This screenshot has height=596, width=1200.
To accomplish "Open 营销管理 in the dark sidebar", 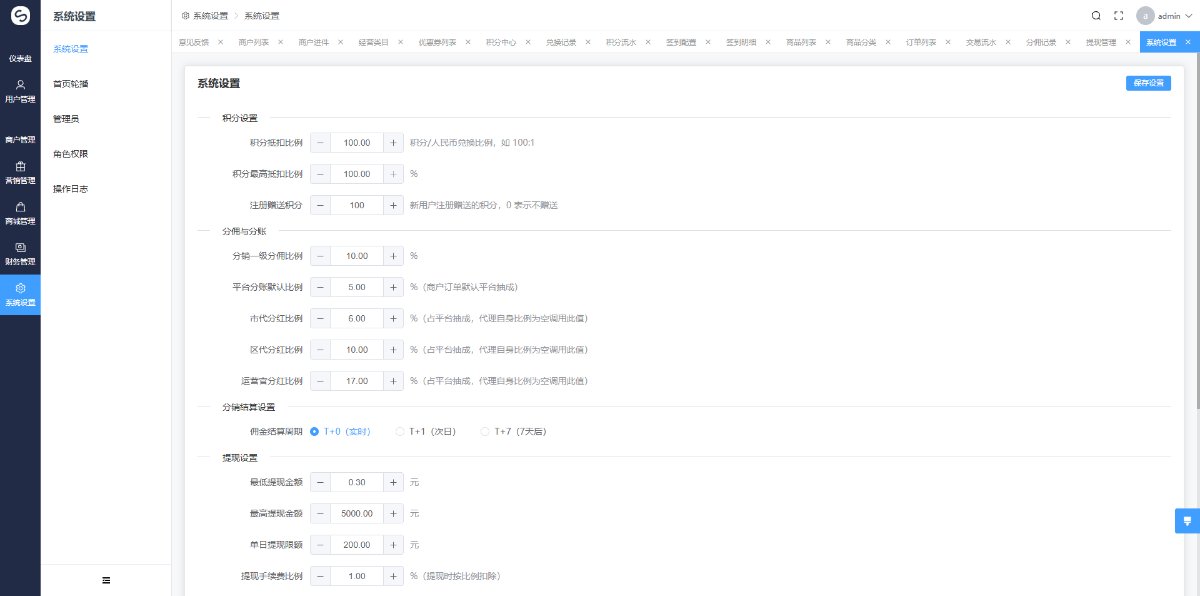I will 20,173.
